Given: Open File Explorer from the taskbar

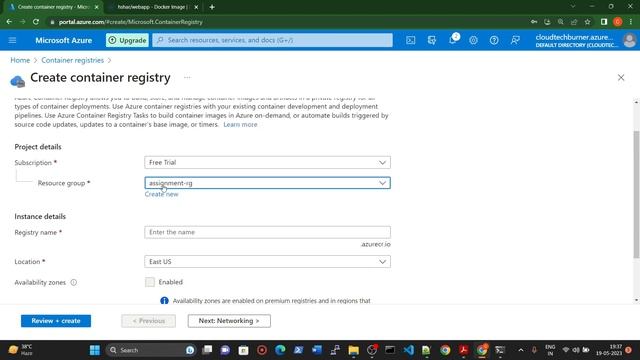Looking at the screenshot, I should click(x=353, y=350).
